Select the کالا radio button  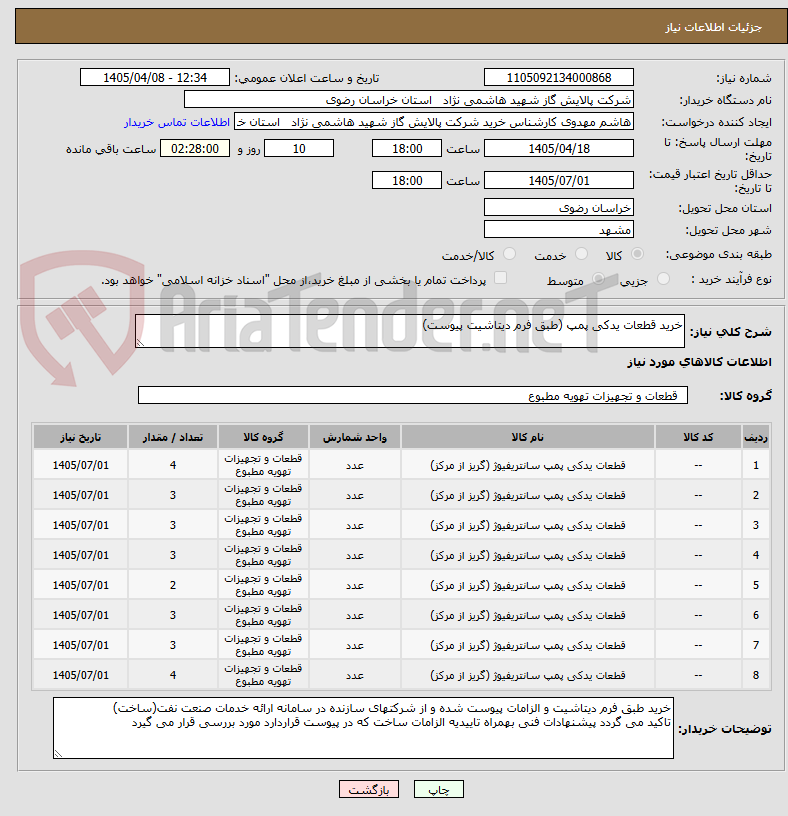point(637,254)
